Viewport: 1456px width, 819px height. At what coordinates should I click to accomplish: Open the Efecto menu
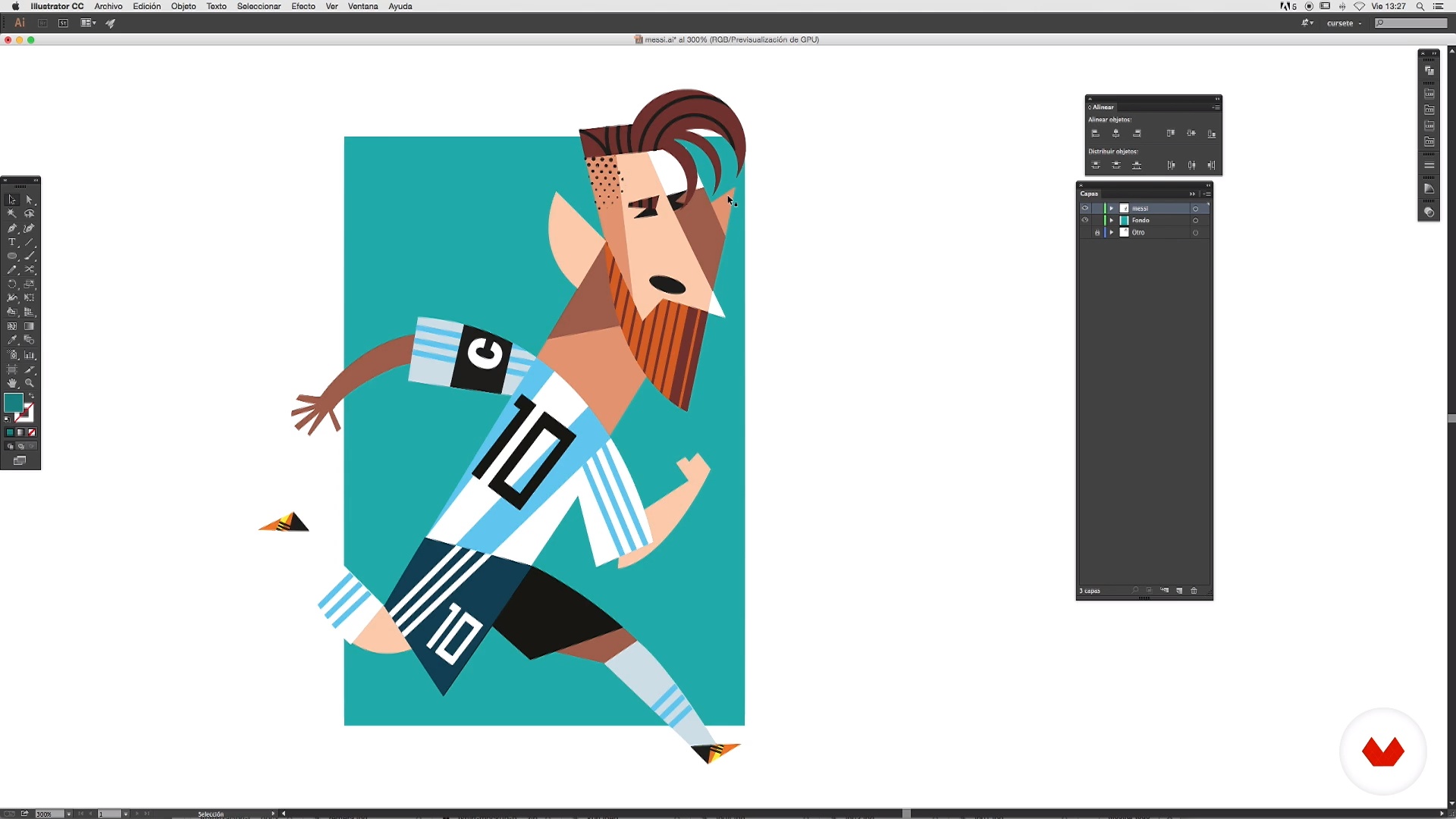click(x=303, y=6)
